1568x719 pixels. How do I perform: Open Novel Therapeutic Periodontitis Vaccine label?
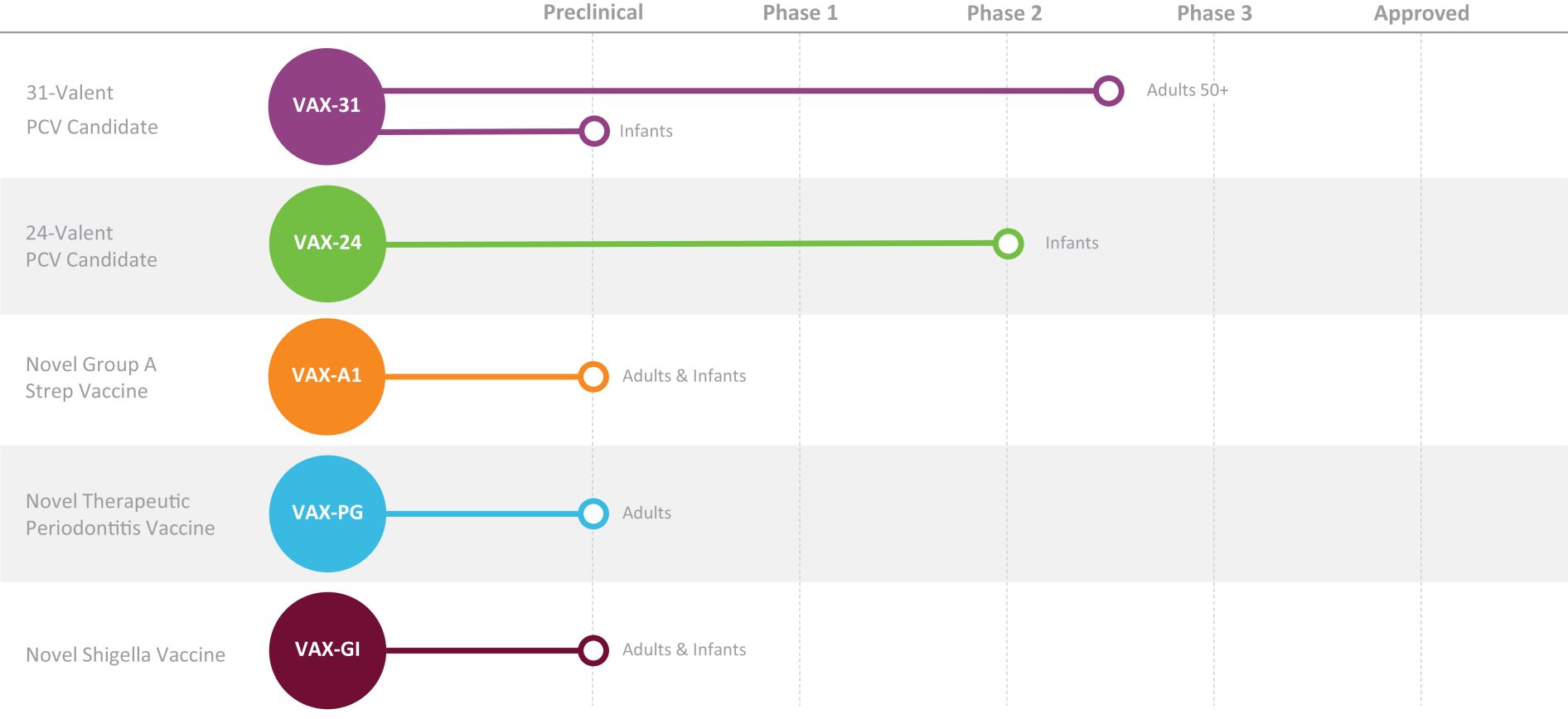(120, 514)
